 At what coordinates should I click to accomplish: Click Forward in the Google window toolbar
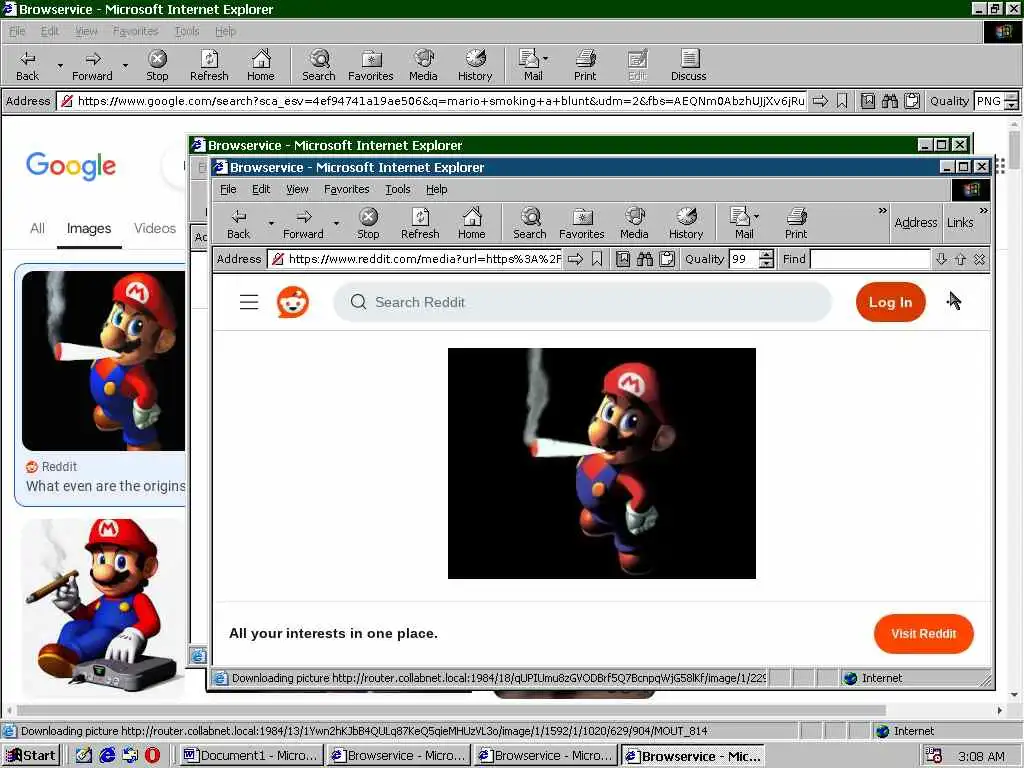pyautogui.click(x=92, y=66)
